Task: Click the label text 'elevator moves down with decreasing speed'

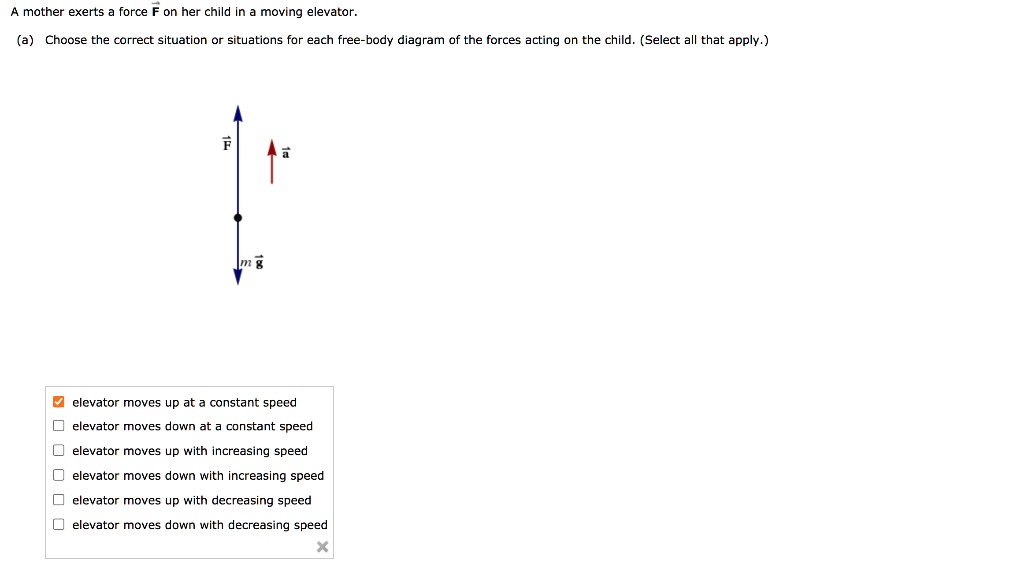Action: tap(200, 525)
